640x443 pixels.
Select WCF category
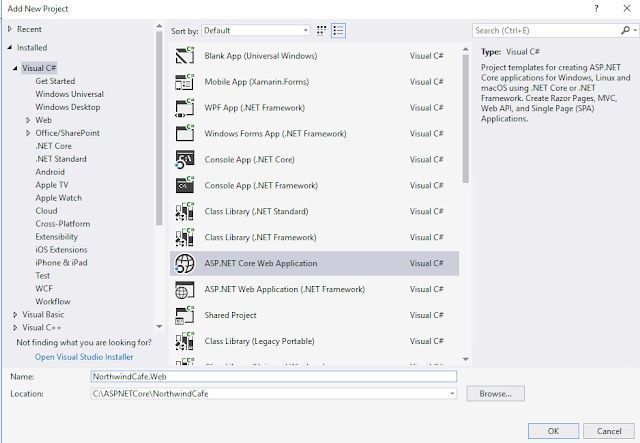click(44, 289)
